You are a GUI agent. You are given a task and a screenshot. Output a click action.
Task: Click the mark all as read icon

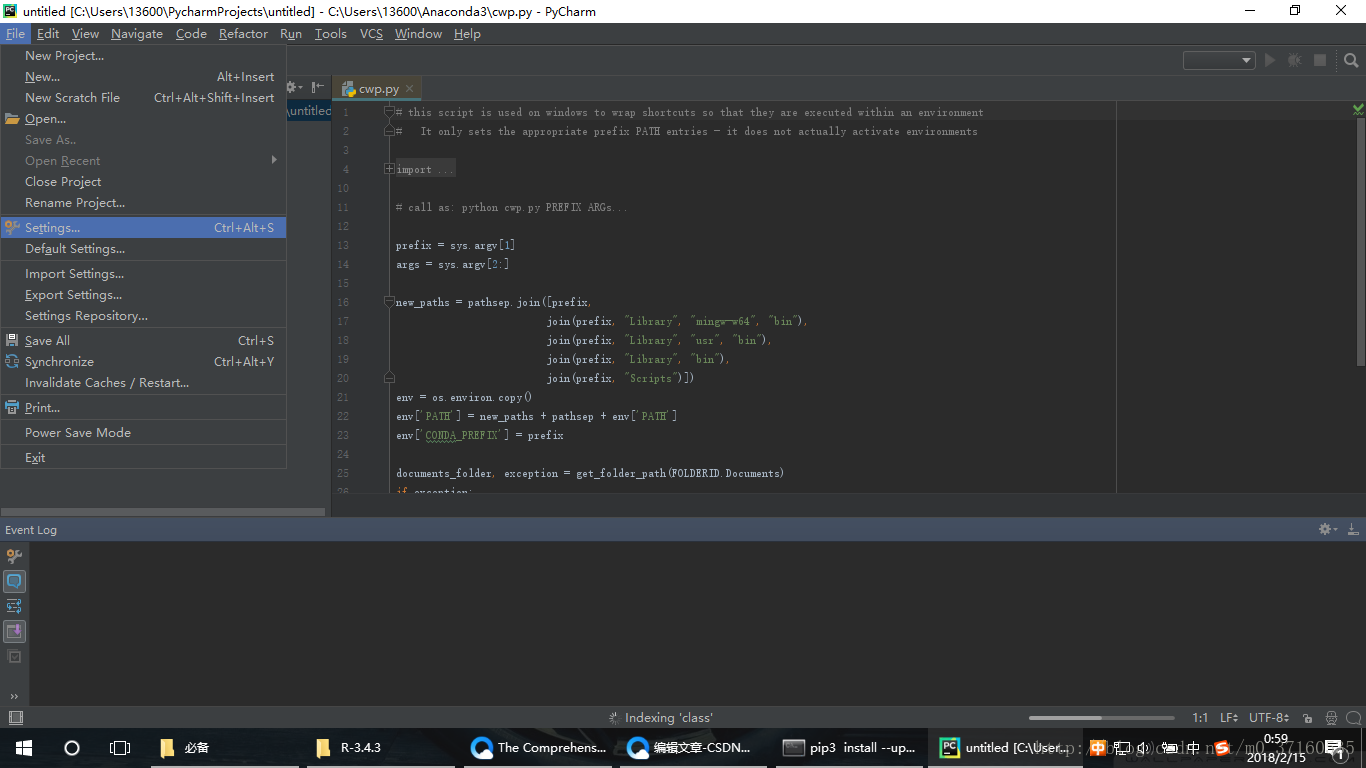click(14, 657)
